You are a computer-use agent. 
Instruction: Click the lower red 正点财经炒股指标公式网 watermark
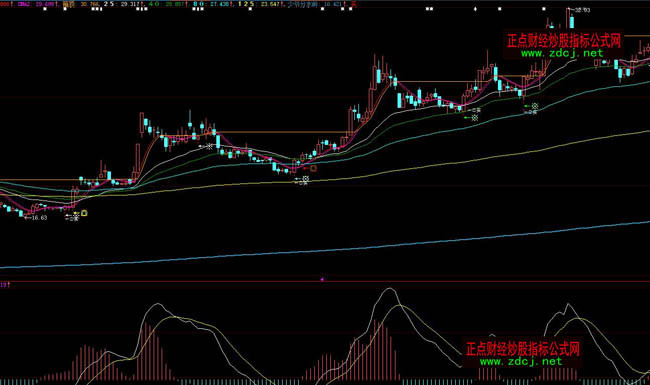523,349
